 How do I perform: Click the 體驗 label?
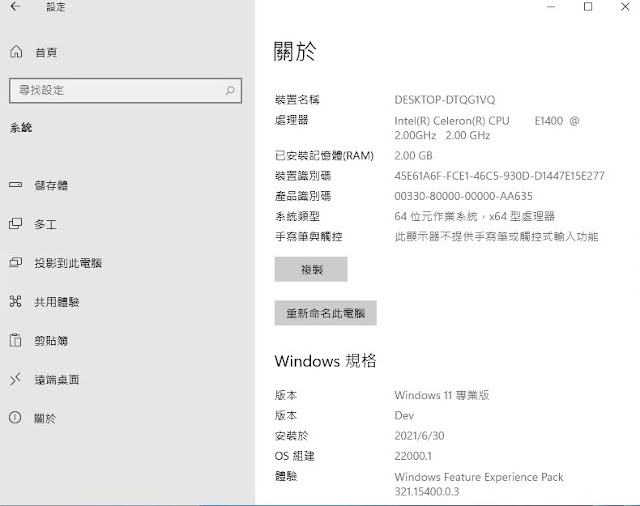[286, 476]
